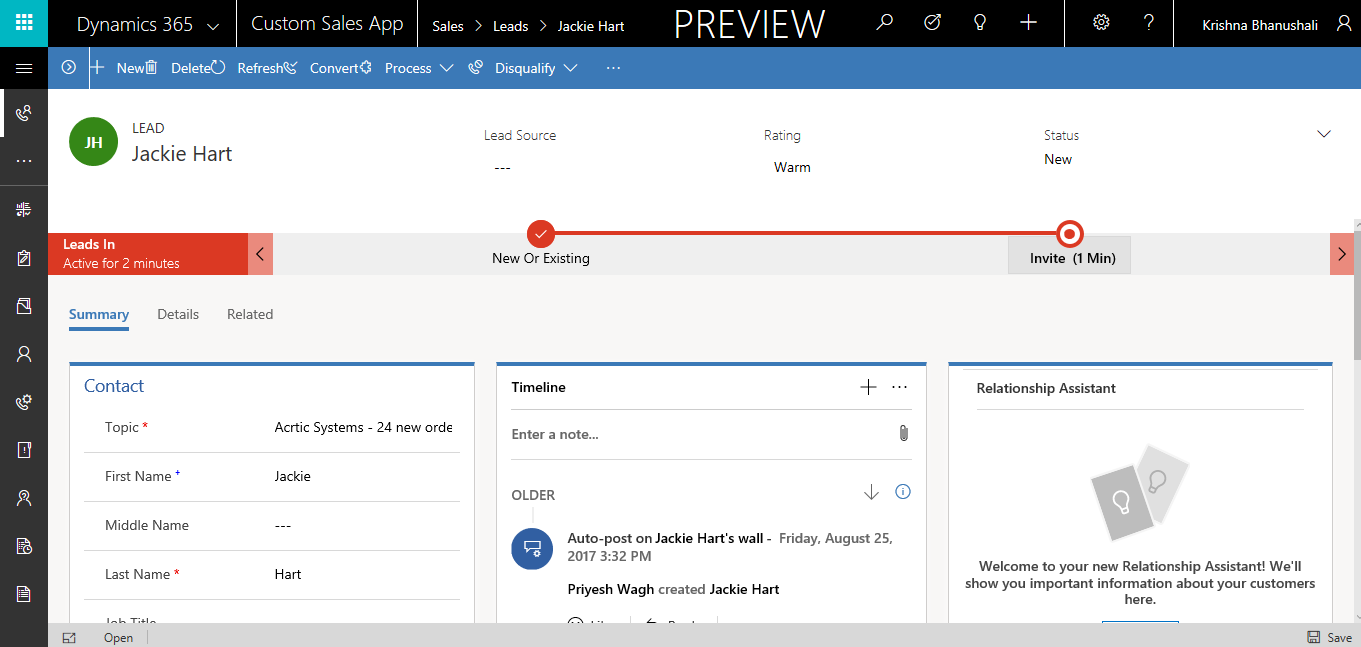Click Jackie Hart in the breadcrumb
This screenshot has height=647, width=1361.
591,26
